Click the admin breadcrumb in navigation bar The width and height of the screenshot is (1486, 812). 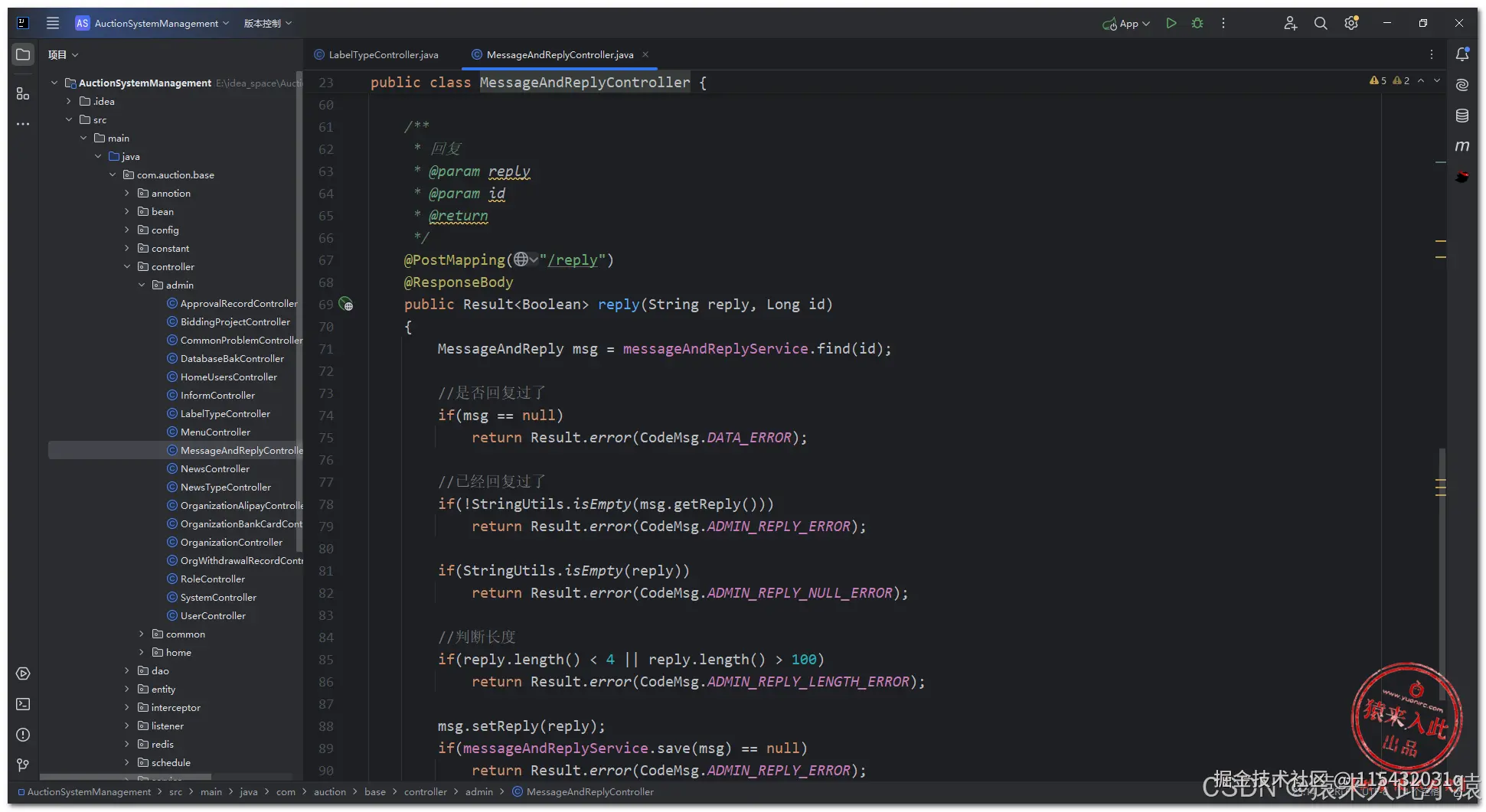[x=479, y=792]
